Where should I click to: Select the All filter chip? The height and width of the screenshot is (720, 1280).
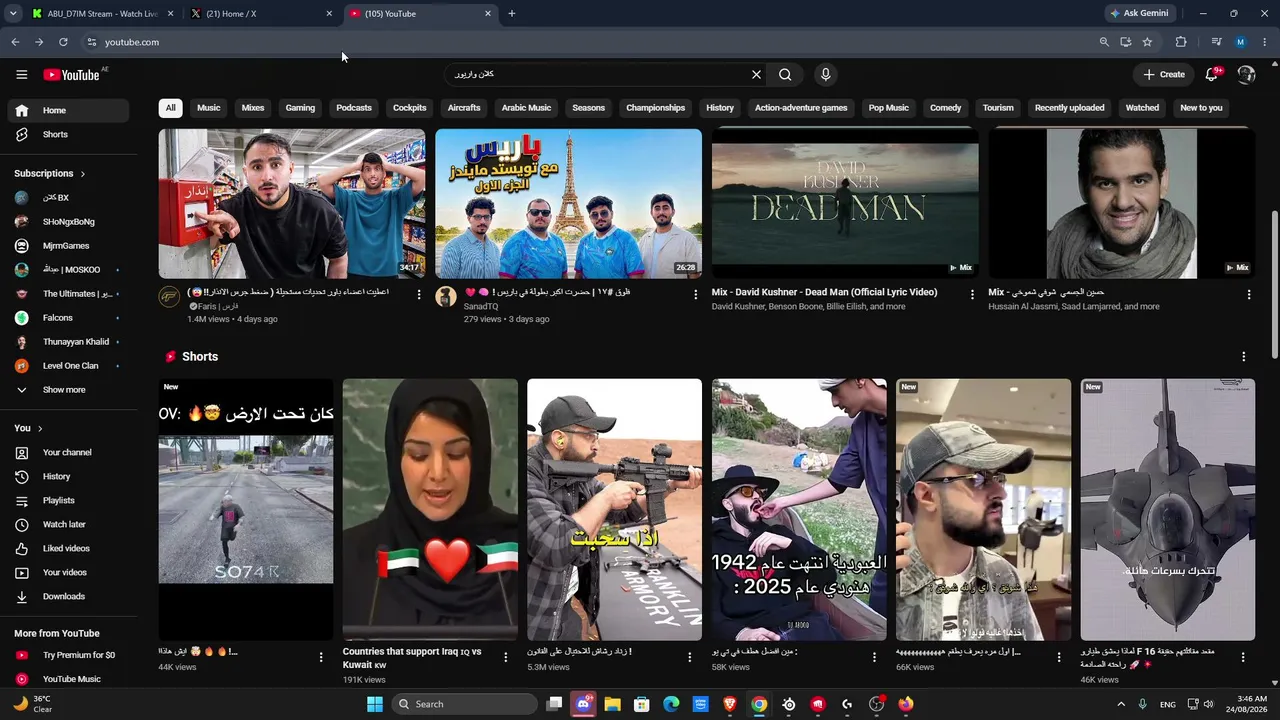pyautogui.click(x=170, y=108)
